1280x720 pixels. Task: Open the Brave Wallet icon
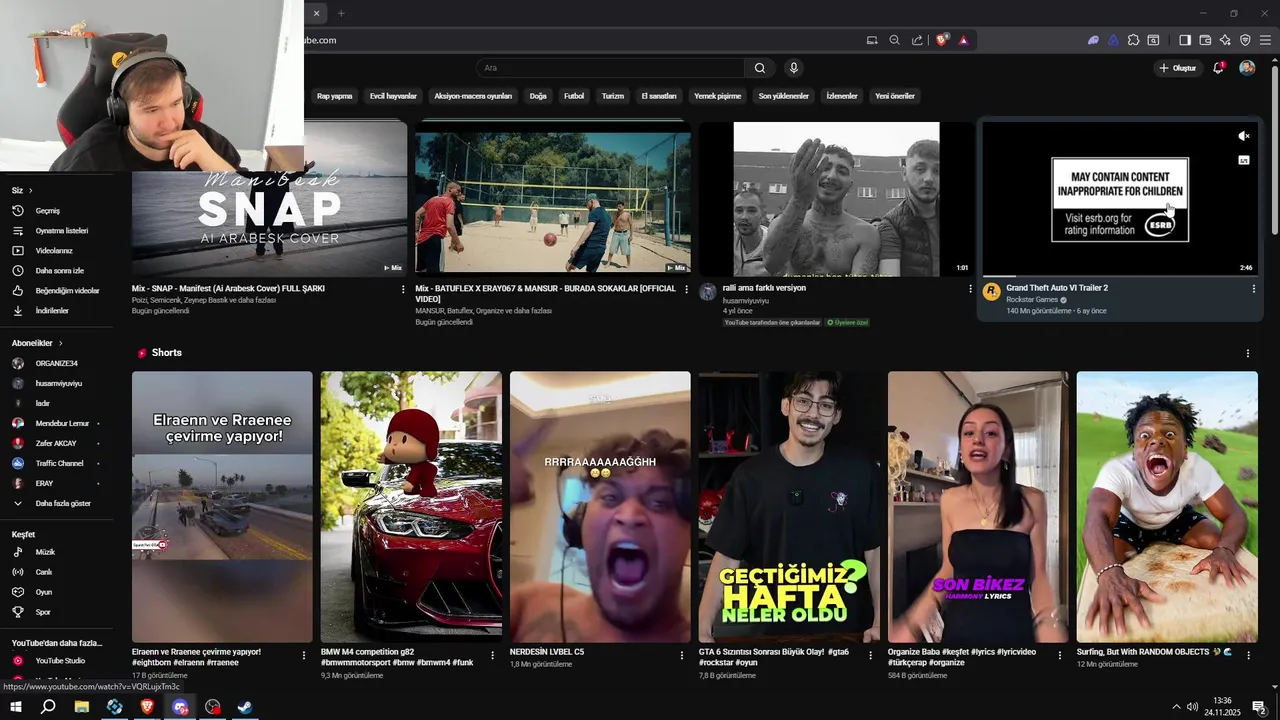coord(1205,40)
